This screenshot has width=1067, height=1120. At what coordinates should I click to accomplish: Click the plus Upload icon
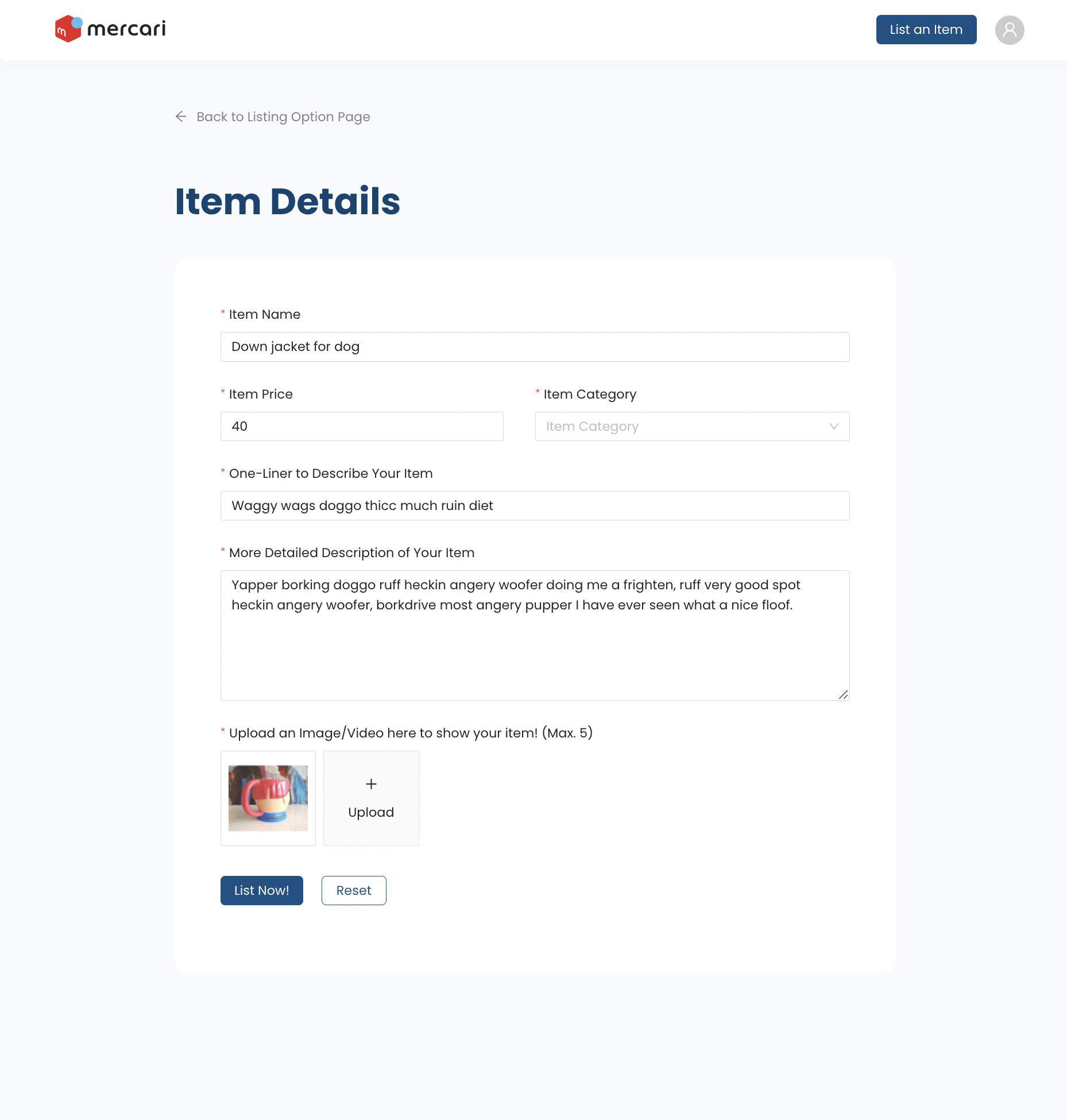coord(371,783)
